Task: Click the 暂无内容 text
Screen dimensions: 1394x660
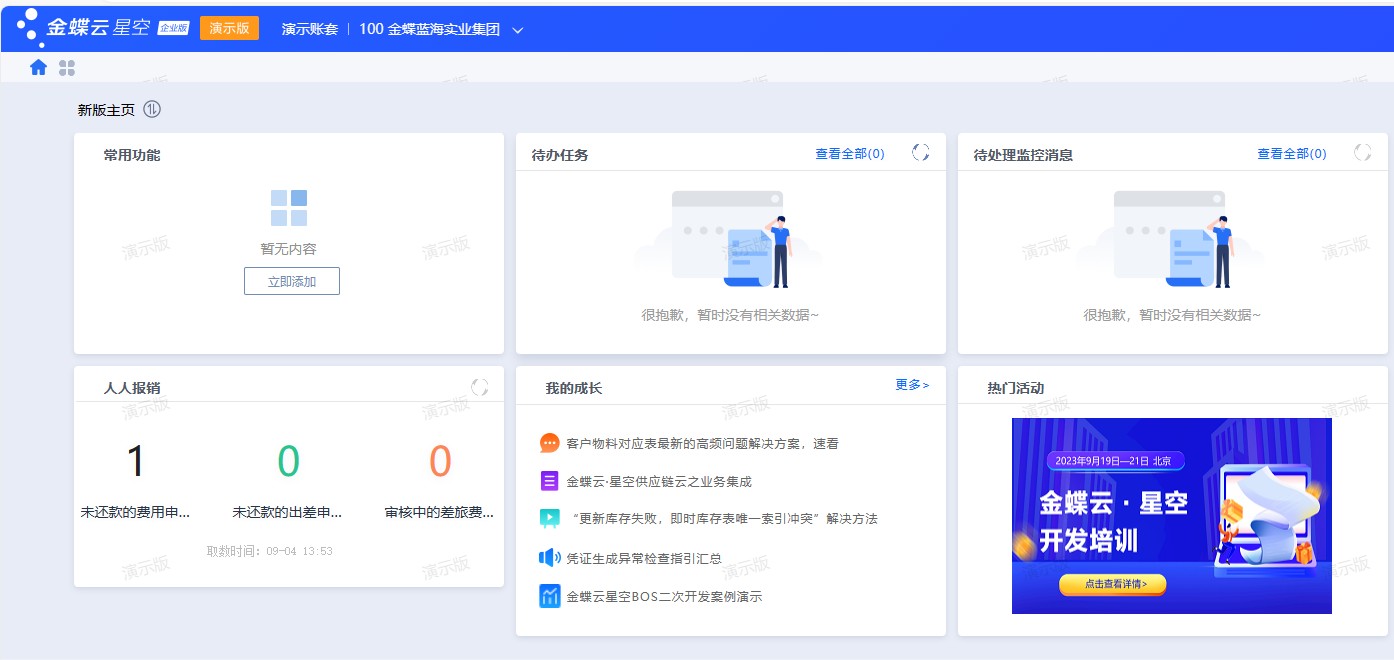Action: click(x=289, y=249)
